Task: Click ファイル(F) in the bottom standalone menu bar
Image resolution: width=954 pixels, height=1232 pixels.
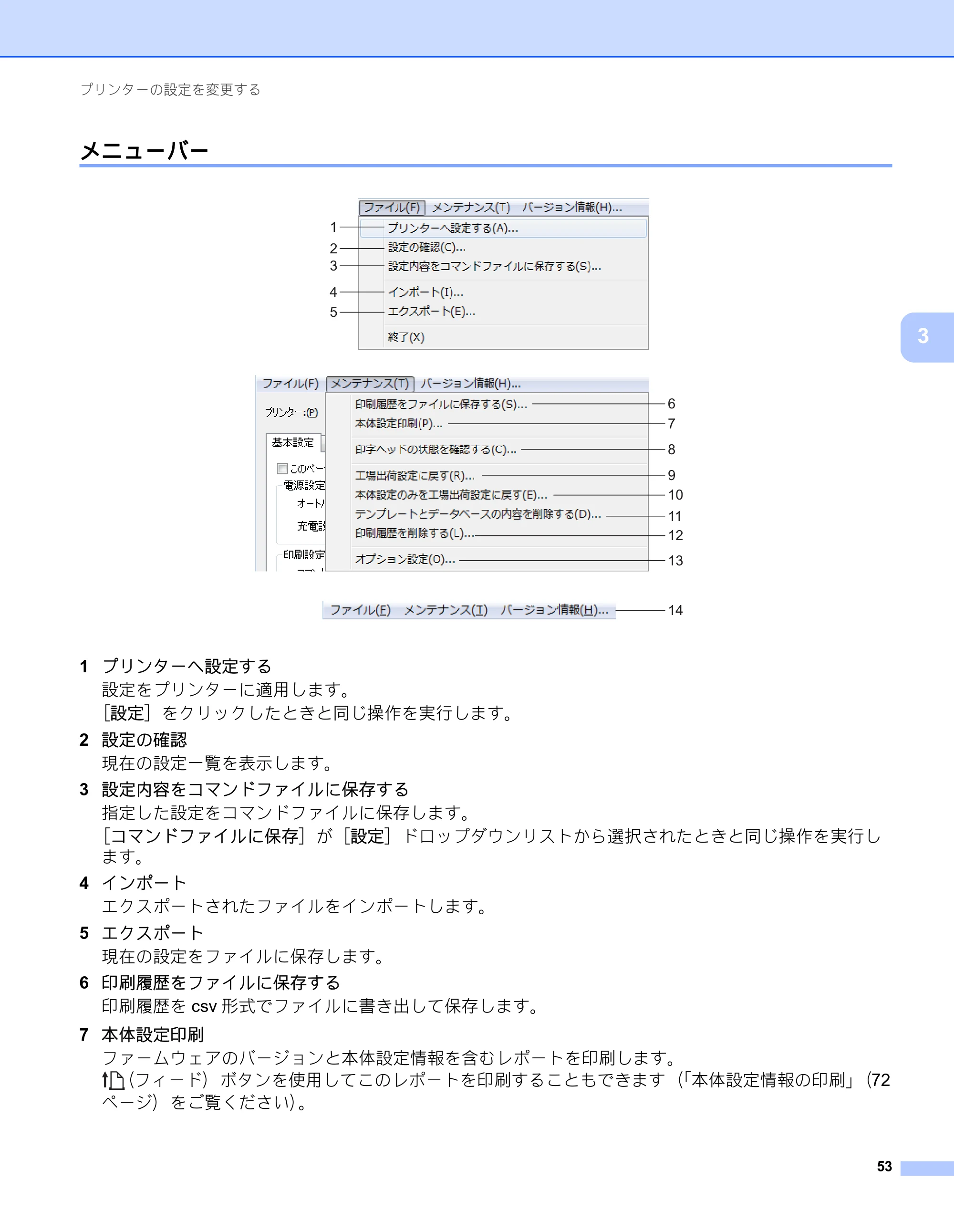Action: [360, 610]
